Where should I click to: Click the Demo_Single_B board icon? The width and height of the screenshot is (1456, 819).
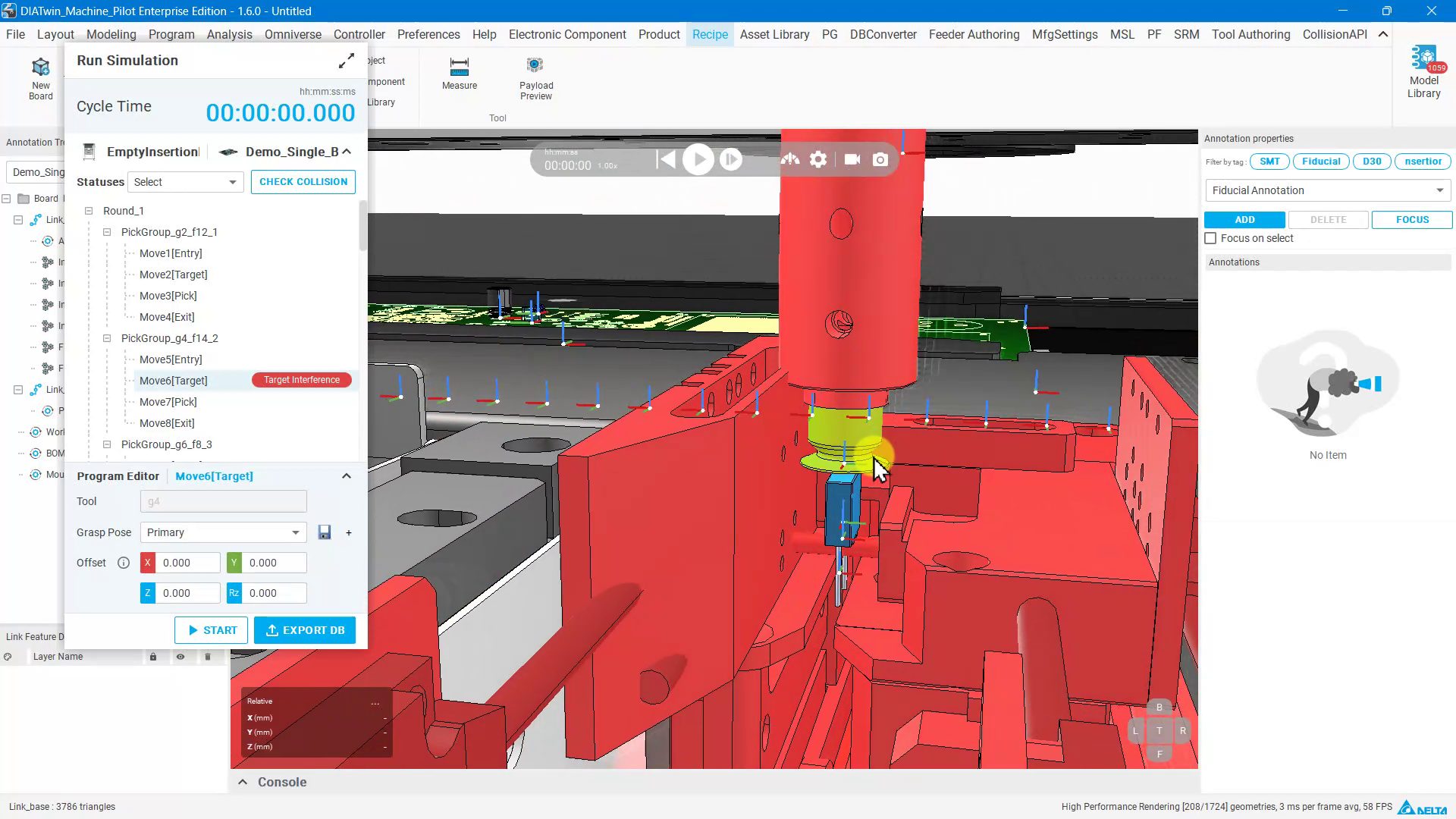(228, 152)
